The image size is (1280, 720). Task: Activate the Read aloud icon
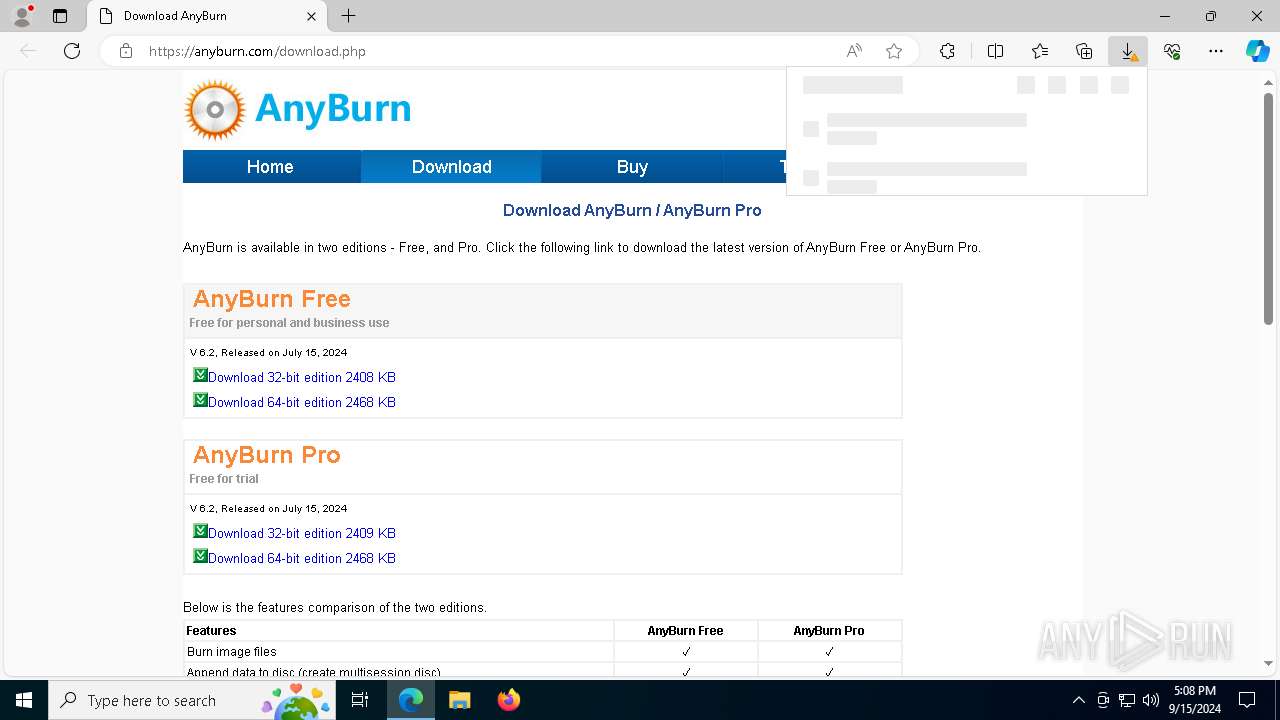(x=854, y=51)
